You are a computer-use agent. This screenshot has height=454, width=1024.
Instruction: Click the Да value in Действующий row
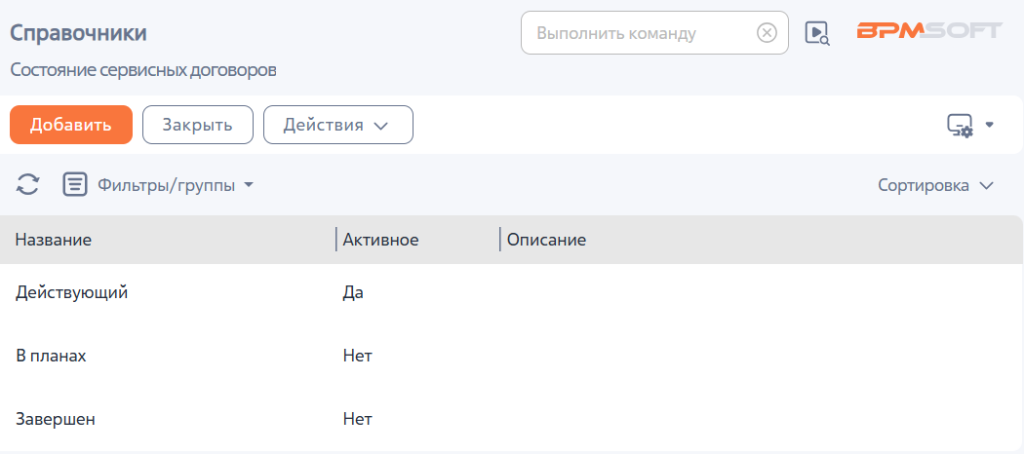pos(353,293)
